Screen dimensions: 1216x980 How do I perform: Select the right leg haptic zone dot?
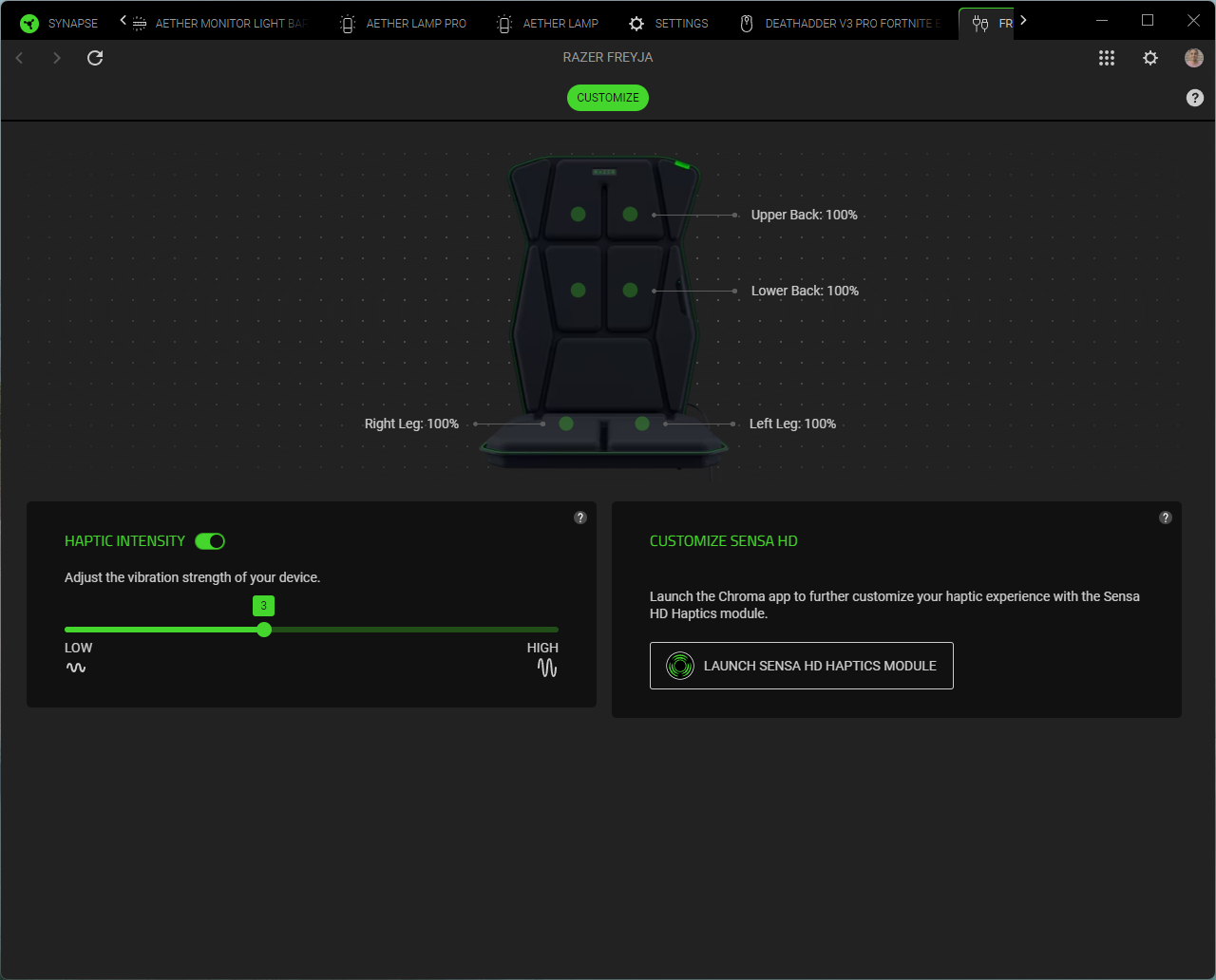point(566,424)
